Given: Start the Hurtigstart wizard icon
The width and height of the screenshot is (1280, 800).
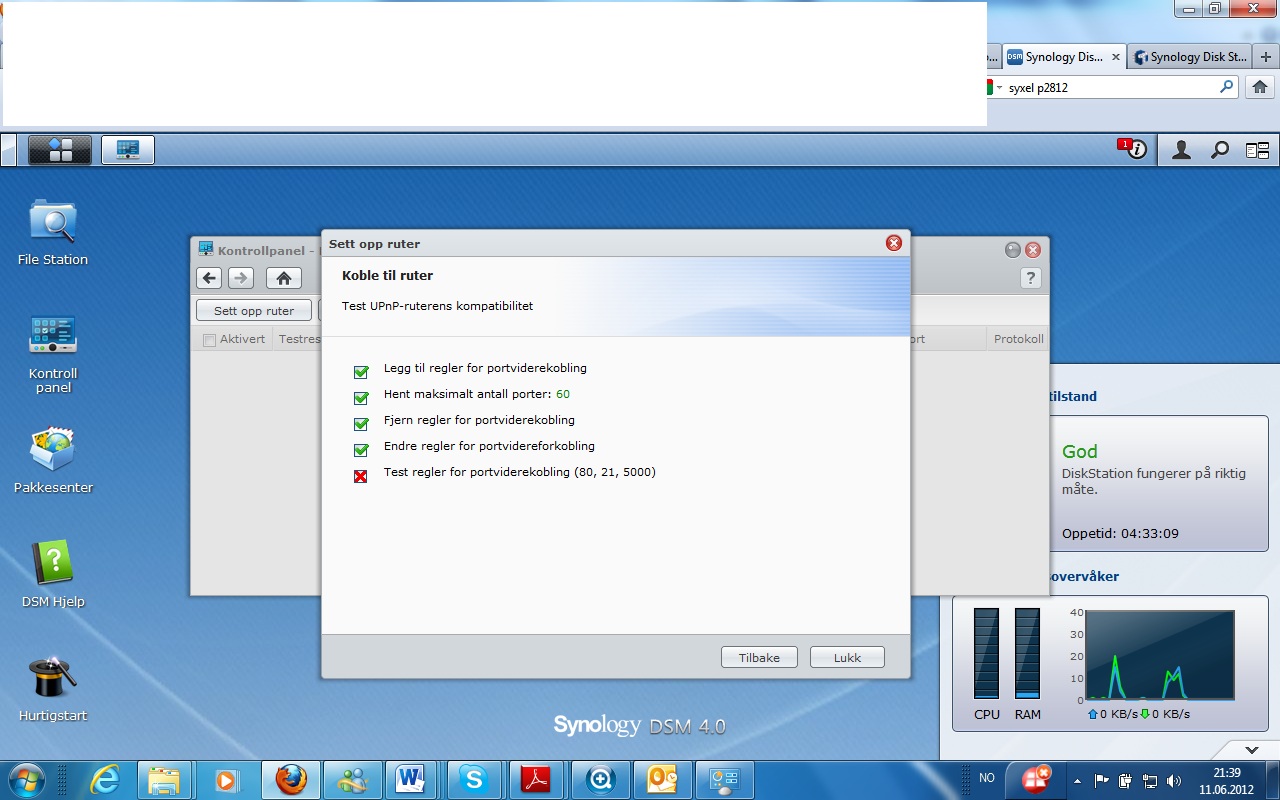Looking at the screenshot, I should pyautogui.click(x=53, y=688).
